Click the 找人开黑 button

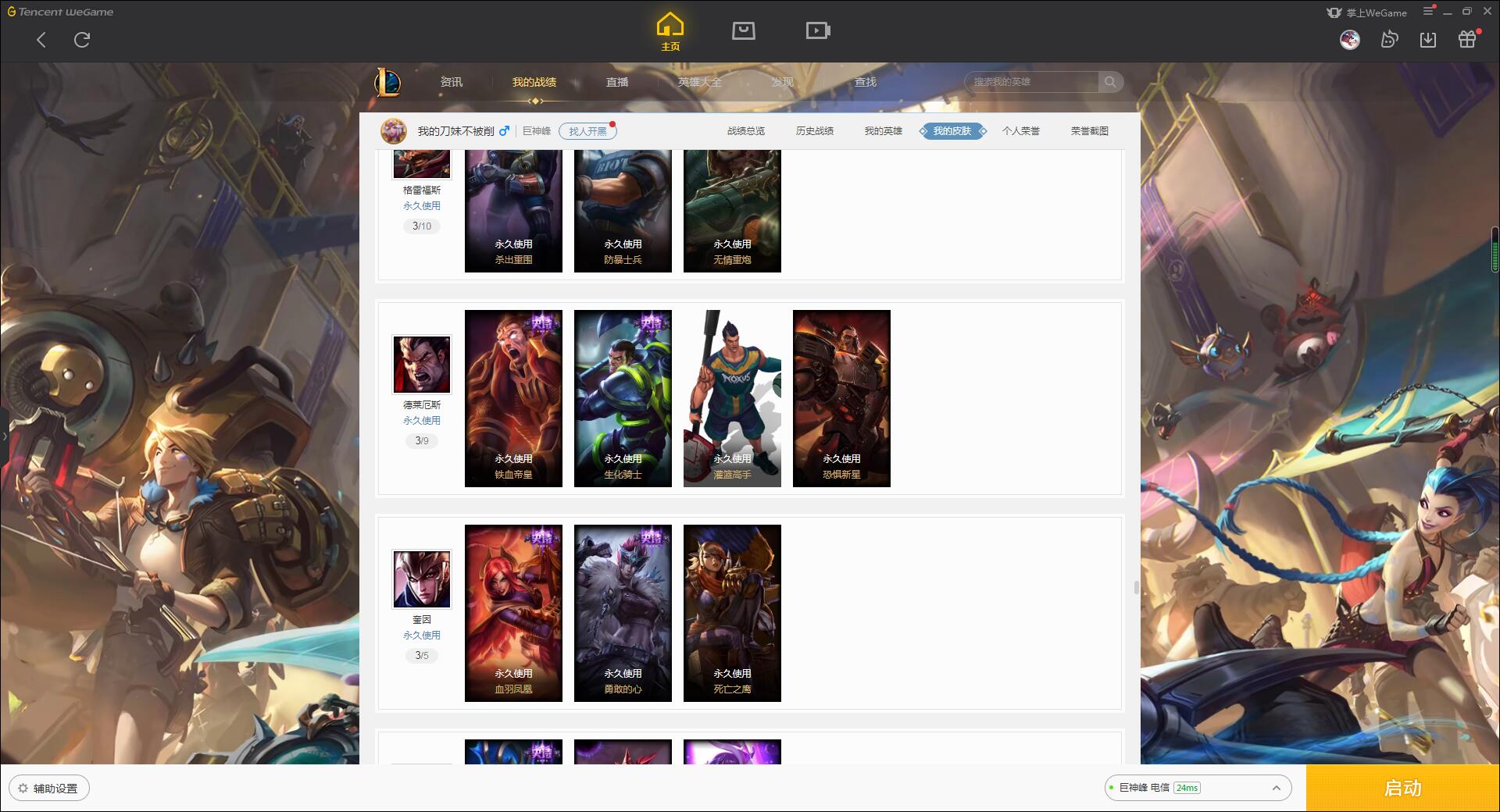coord(587,131)
